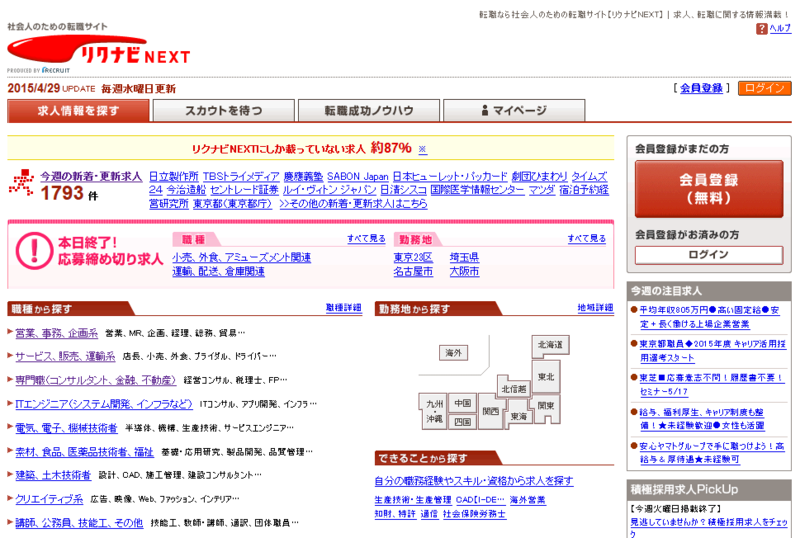
Task: Select 九州・沖縄 on the region map
Action: (x=433, y=411)
